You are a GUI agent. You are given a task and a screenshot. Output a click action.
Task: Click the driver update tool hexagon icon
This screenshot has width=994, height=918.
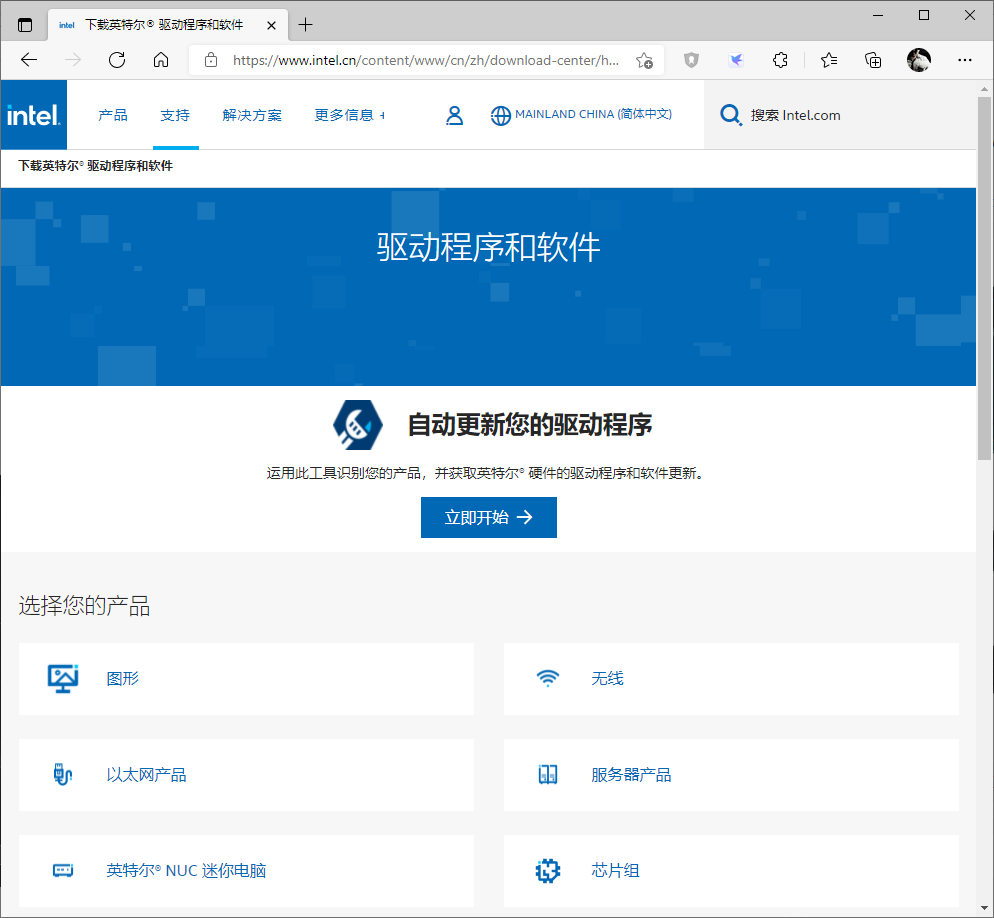[x=358, y=425]
